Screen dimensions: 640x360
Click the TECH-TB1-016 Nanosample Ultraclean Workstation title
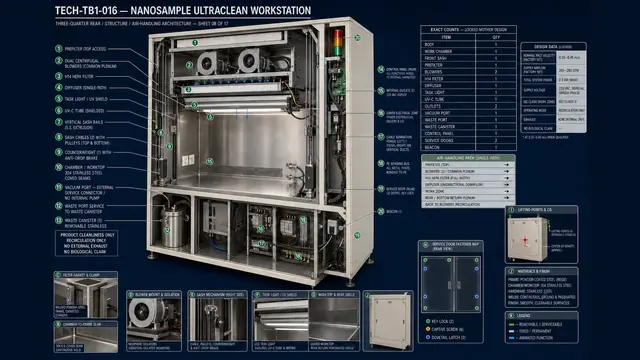[183, 11]
